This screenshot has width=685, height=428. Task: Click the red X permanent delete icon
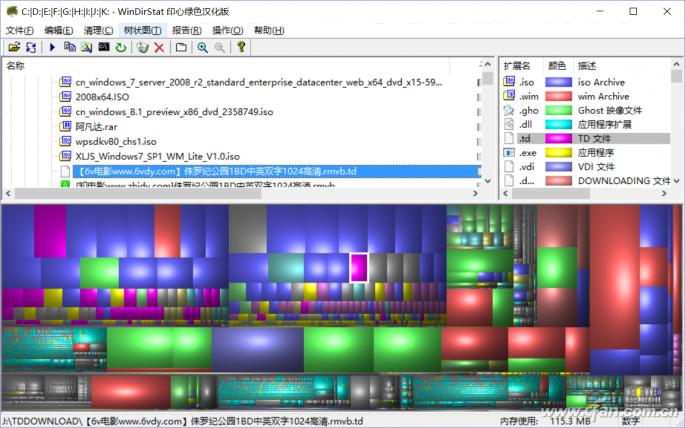click(x=159, y=47)
